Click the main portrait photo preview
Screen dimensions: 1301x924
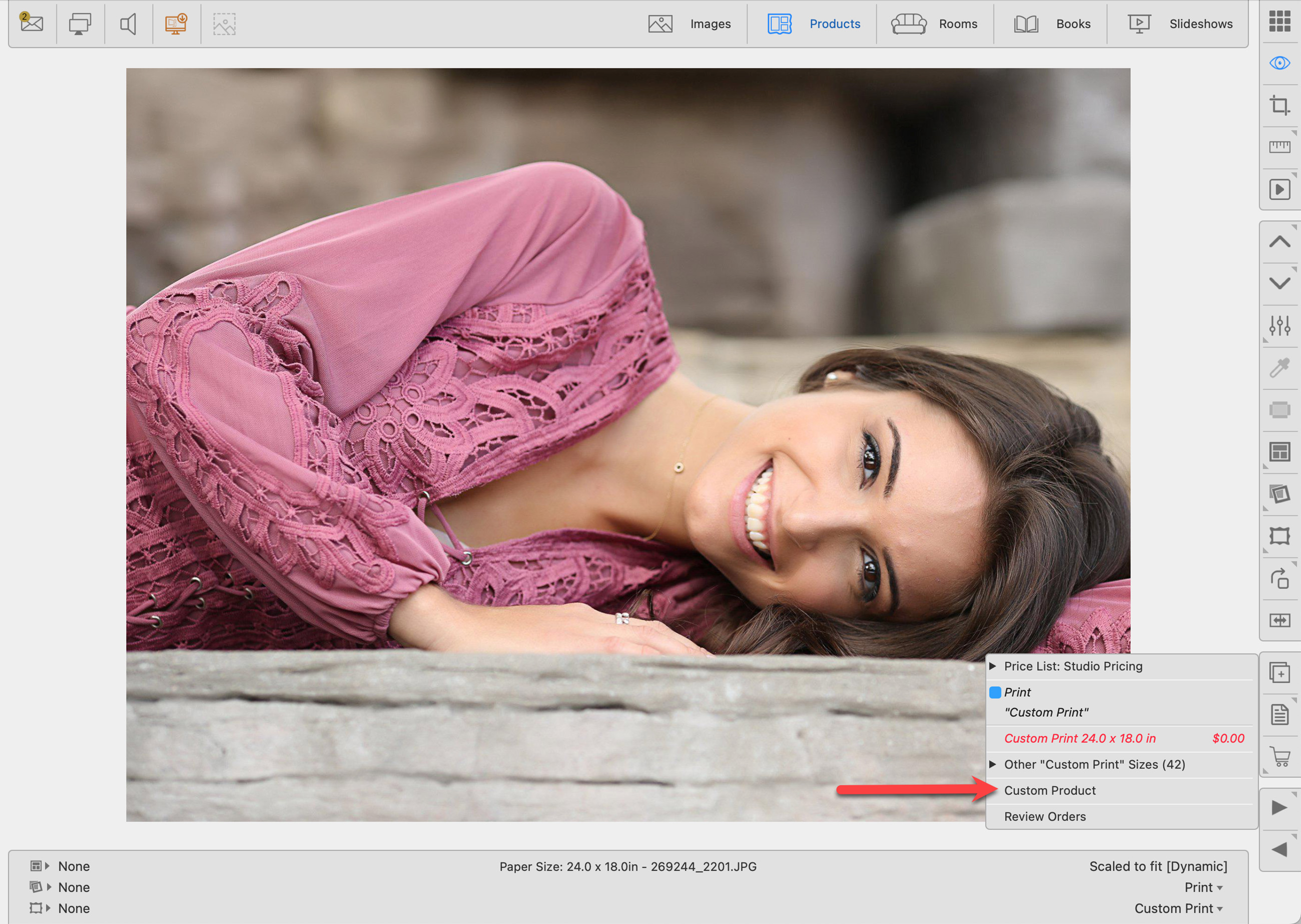pos(569,398)
